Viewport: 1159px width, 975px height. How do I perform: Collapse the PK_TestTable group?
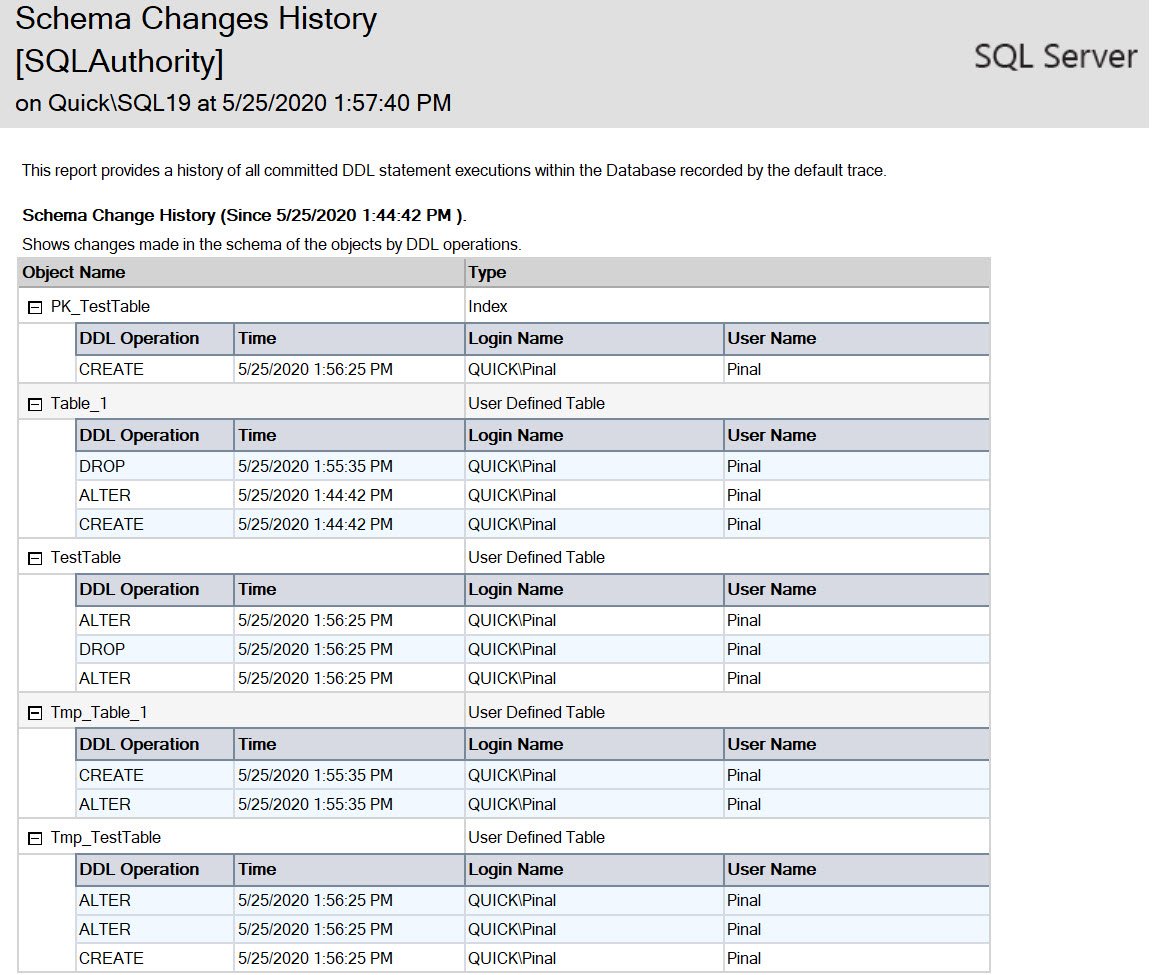(x=35, y=308)
